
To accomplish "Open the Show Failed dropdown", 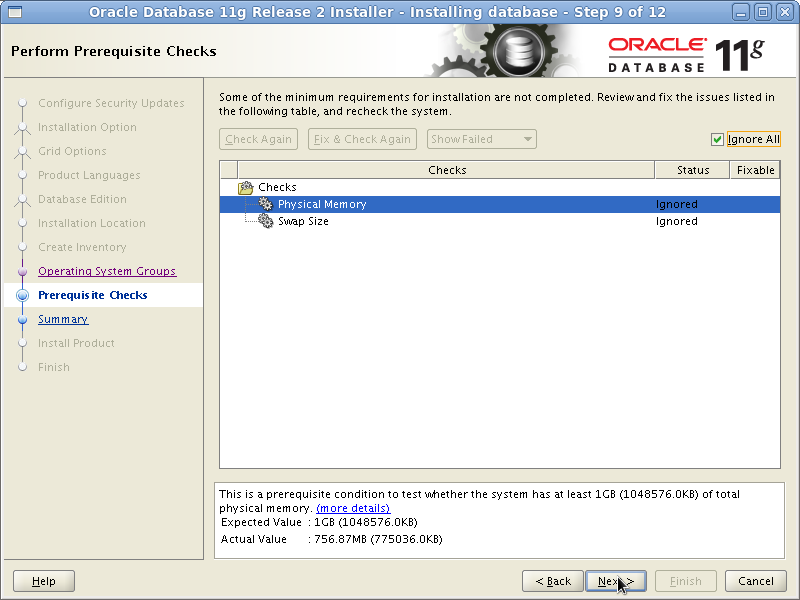I will (482, 139).
